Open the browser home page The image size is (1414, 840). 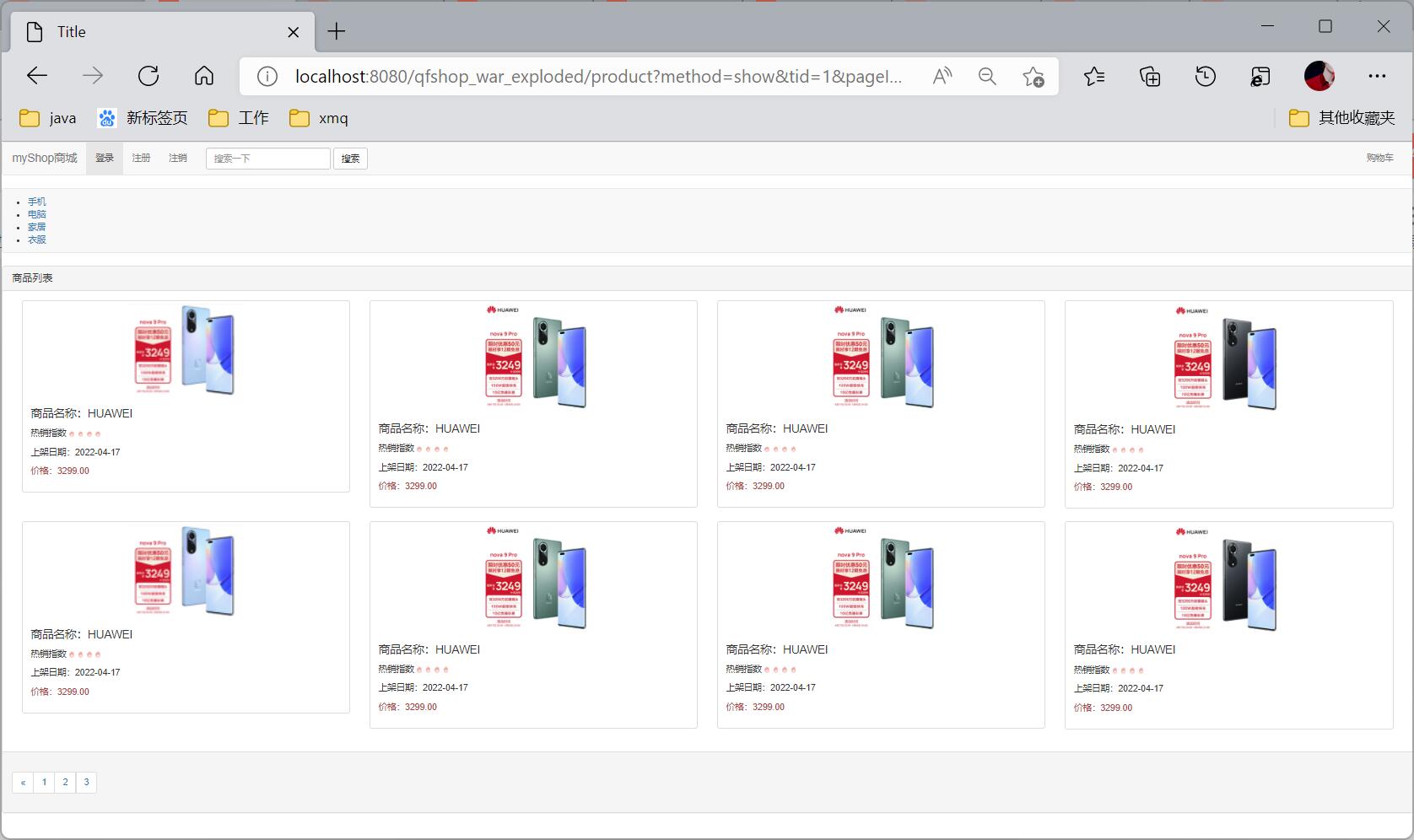pos(203,76)
